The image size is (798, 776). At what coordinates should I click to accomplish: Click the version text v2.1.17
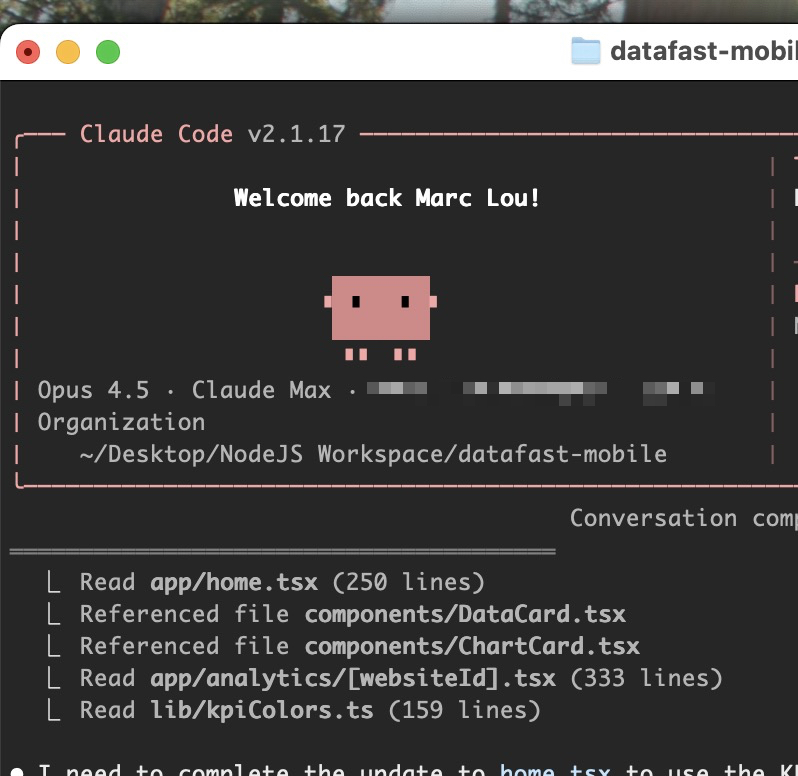[x=296, y=134]
